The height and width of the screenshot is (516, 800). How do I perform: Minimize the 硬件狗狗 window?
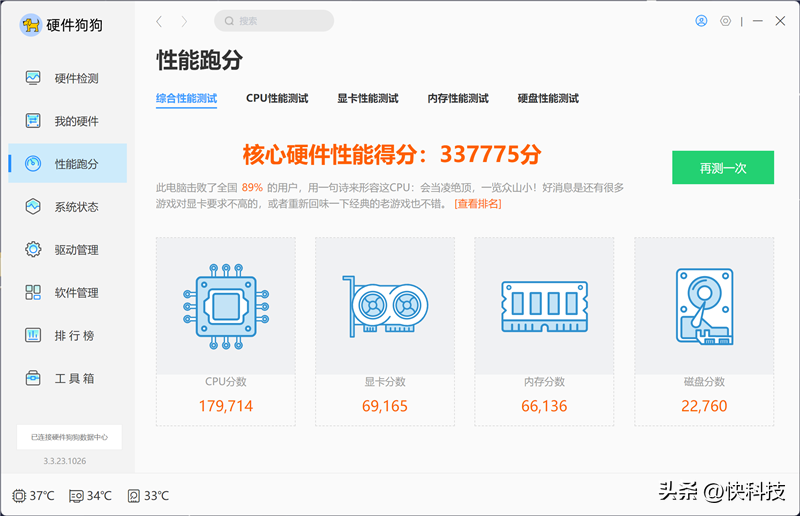pyautogui.click(x=758, y=21)
